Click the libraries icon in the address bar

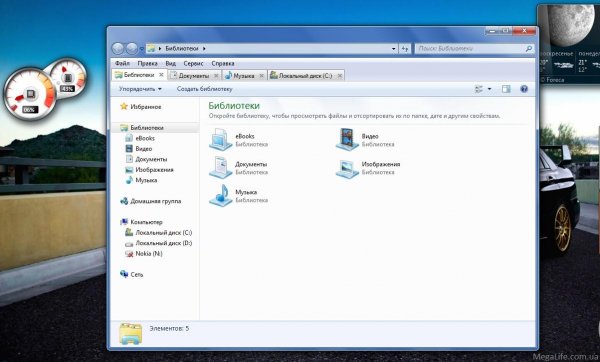(152, 48)
